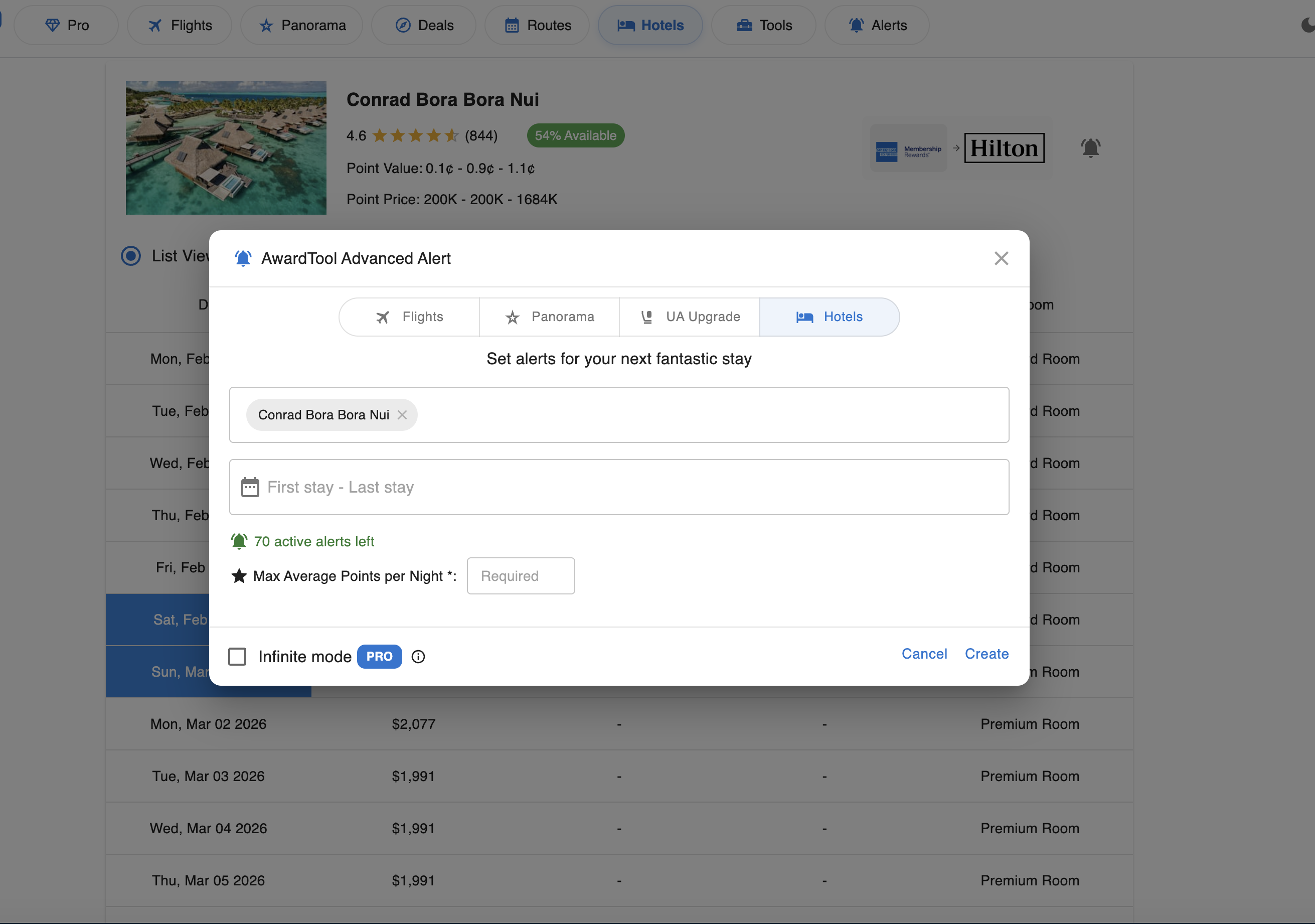
Task: Select Hotels alert tab in dialog
Action: [x=830, y=317]
